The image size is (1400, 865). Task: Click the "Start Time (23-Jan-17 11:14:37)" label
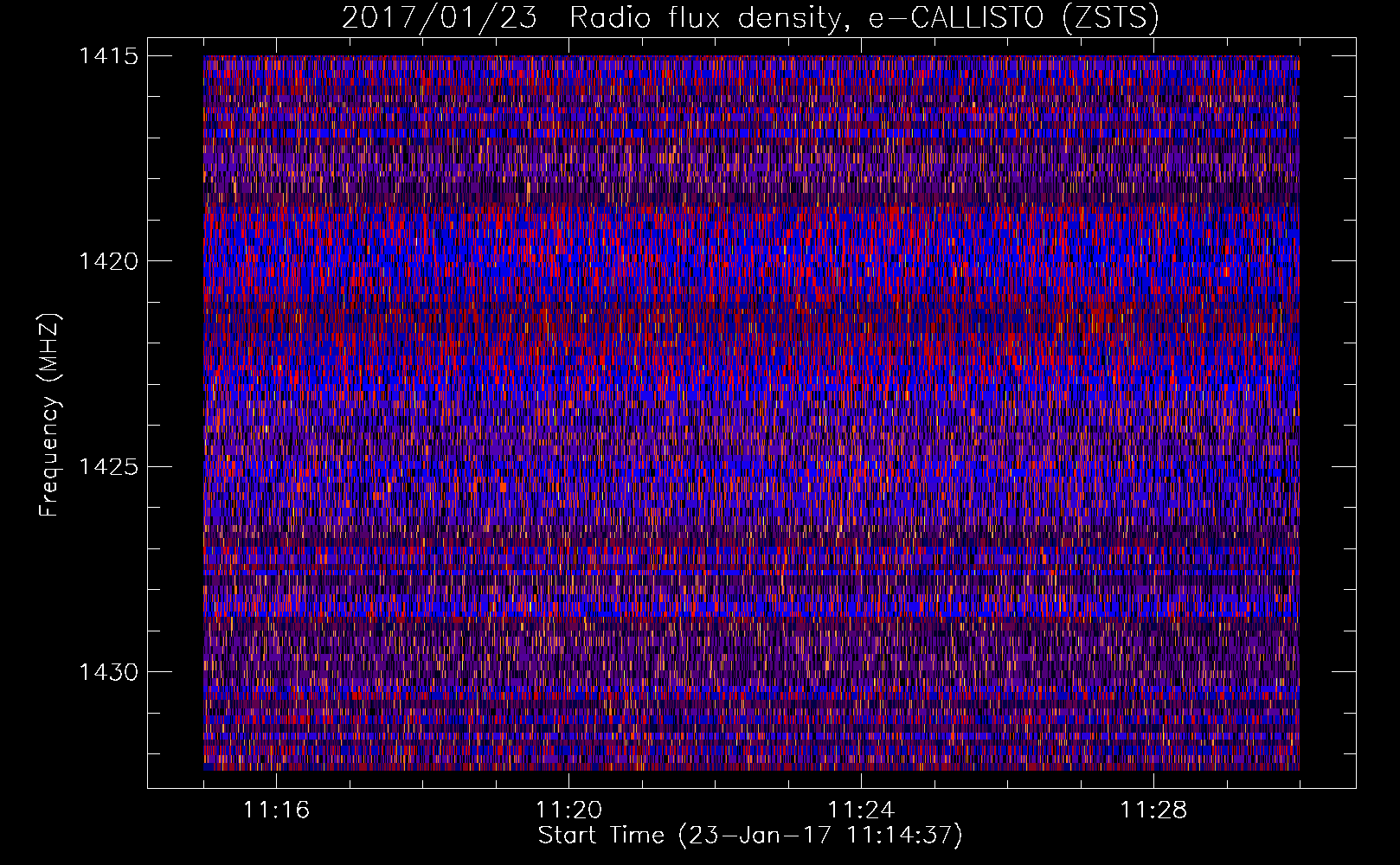[750, 836]
